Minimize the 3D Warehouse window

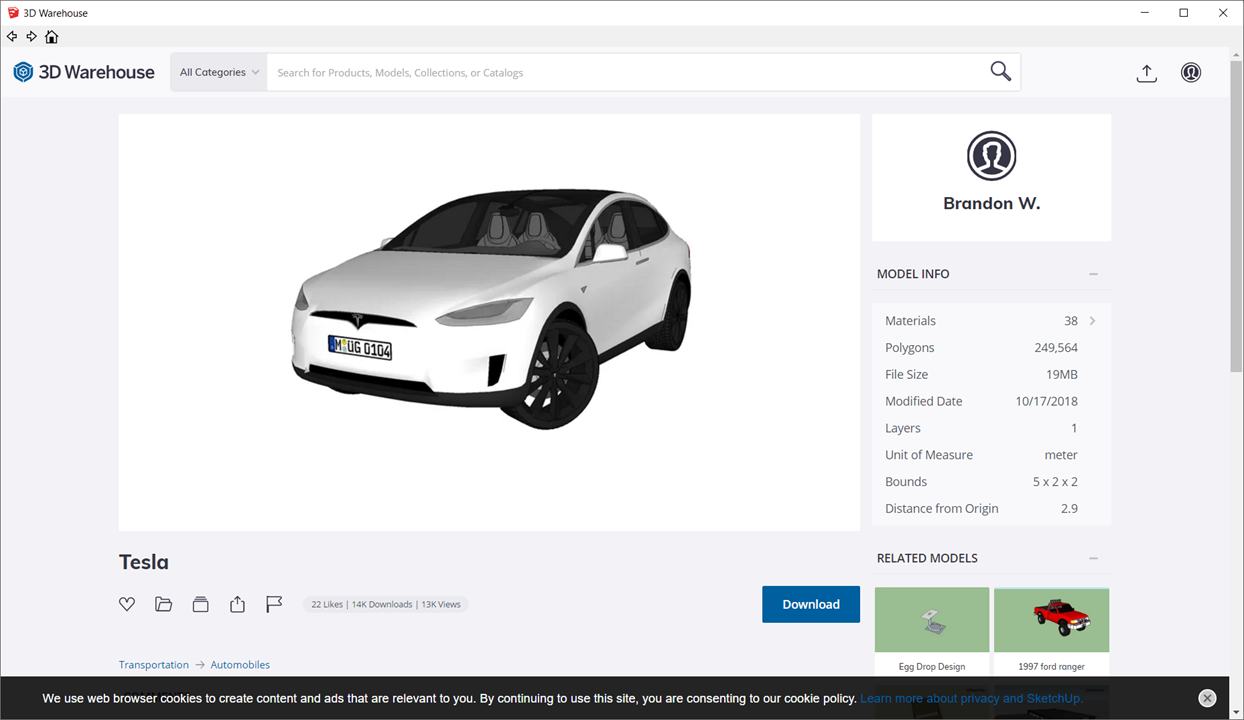1144,13
